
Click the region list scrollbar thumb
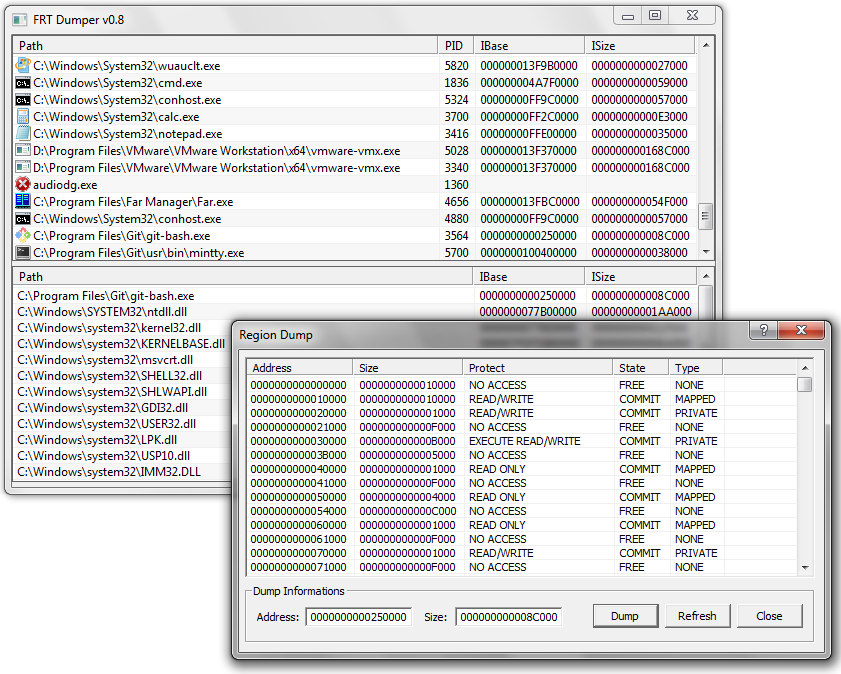tap(805, 384)
